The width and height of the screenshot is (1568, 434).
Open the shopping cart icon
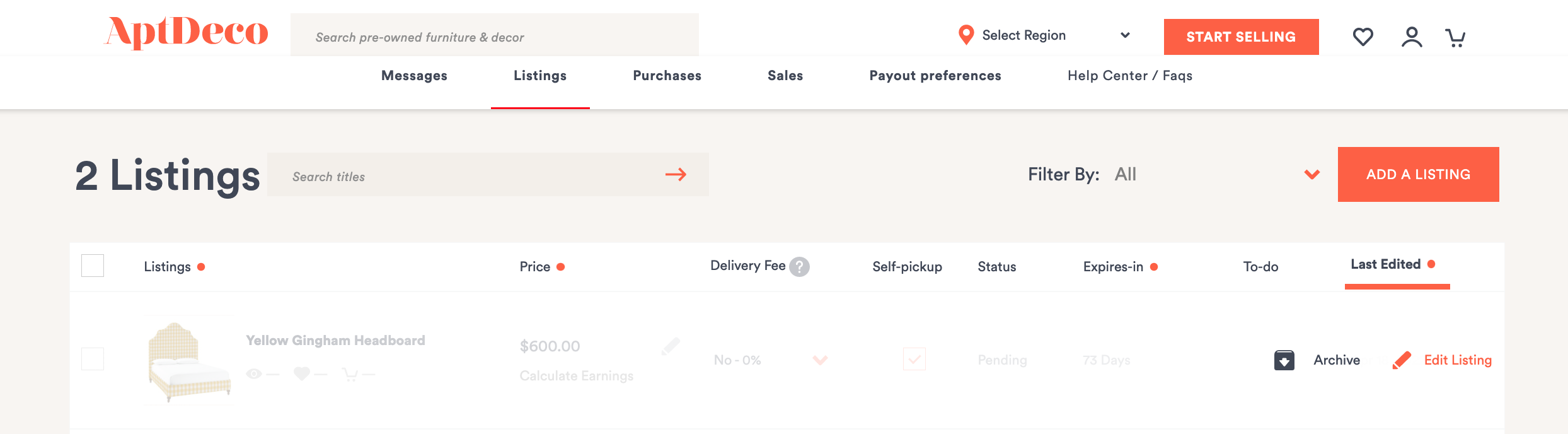(x=1455, y=38)
